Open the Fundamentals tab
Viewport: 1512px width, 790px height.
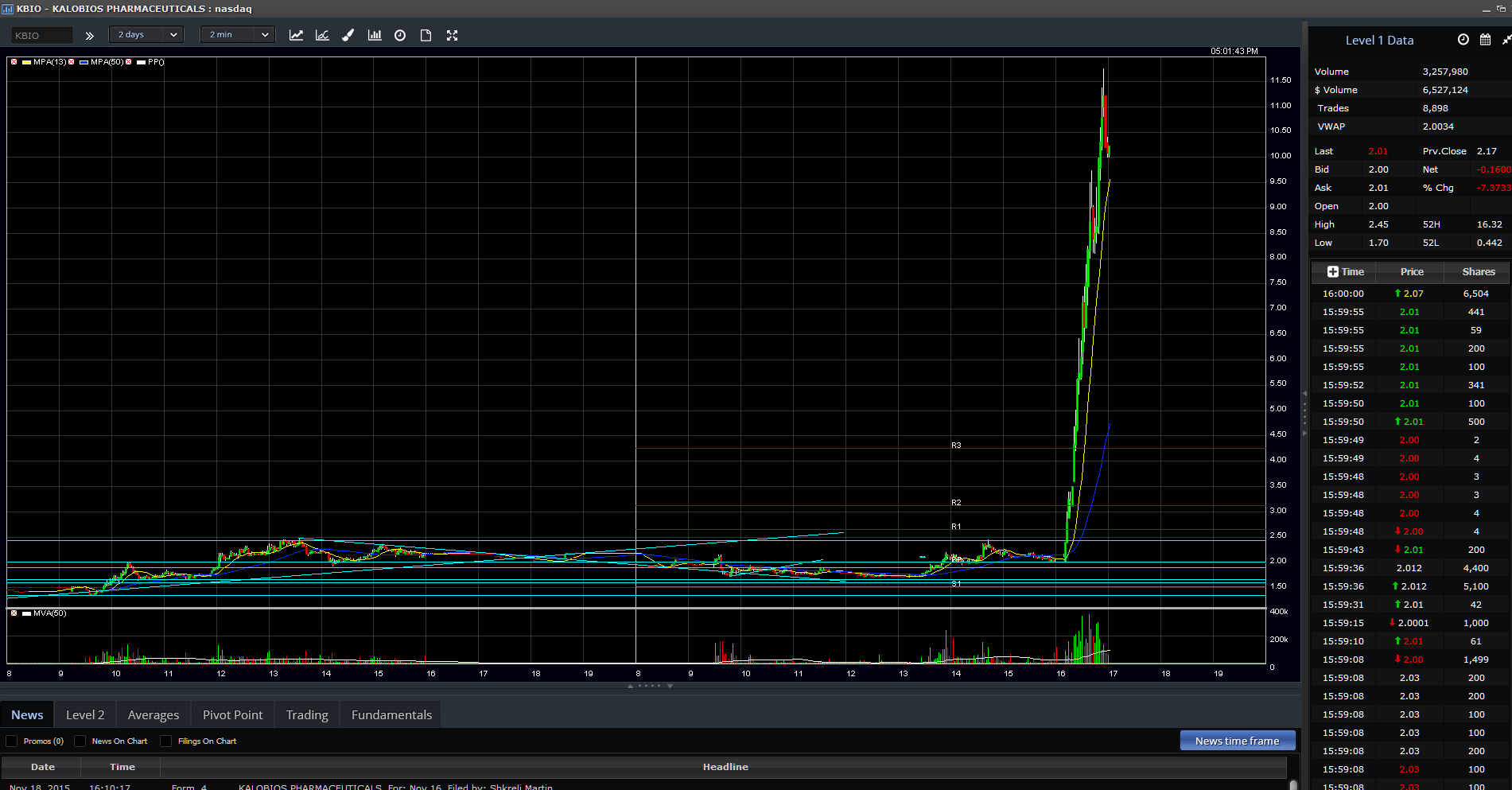click(391, 715)
